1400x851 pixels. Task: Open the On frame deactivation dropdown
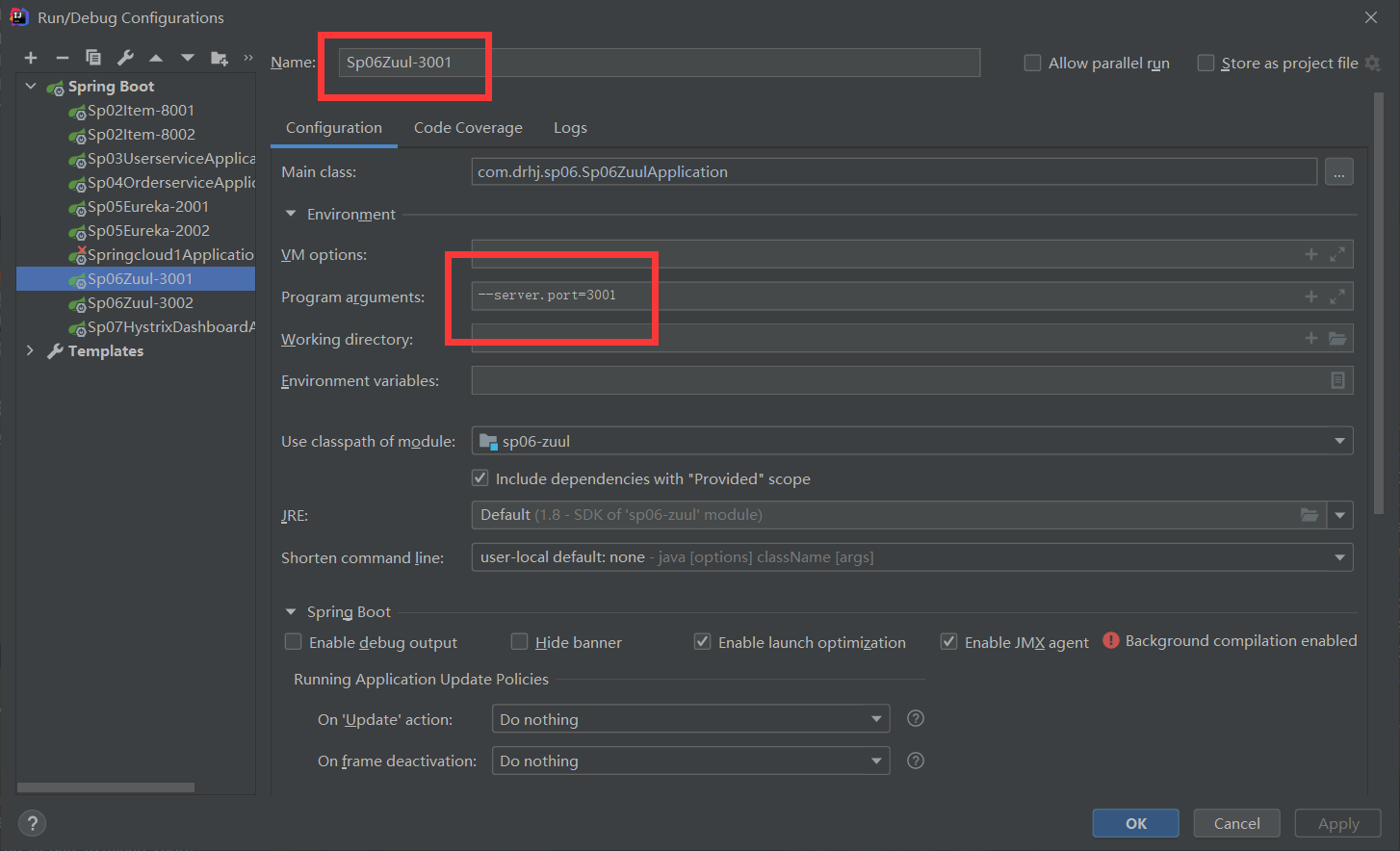tap(690, 761)
